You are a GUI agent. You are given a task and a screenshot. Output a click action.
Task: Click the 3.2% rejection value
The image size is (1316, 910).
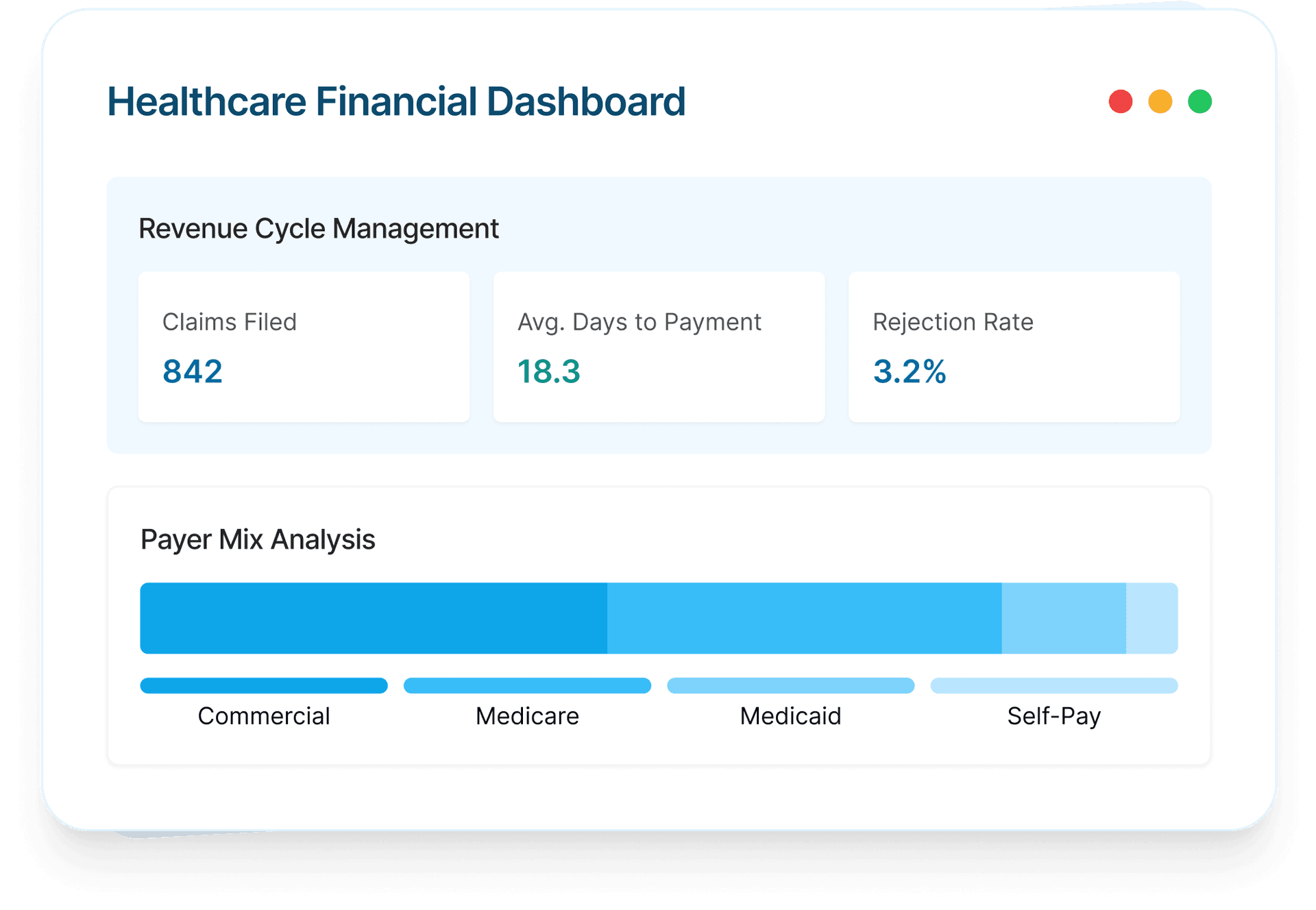(x=909, y=371)
